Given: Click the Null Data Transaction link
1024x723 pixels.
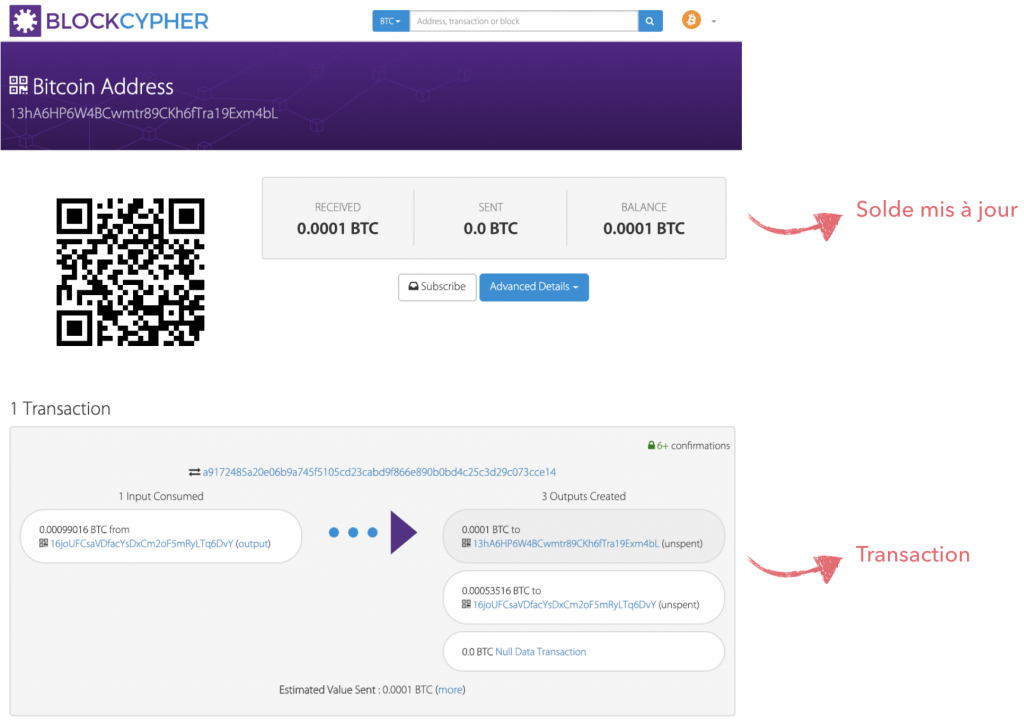Looking at the screenshot, I should point(541,652).
